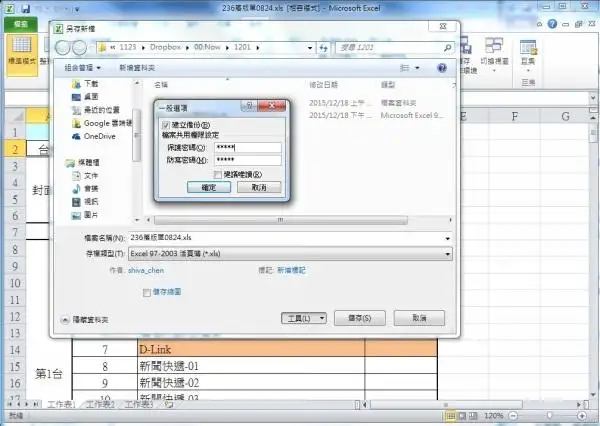Open the address bar history dropdown
The height and width of the screenshot is (426, 600).
[310, 48]
